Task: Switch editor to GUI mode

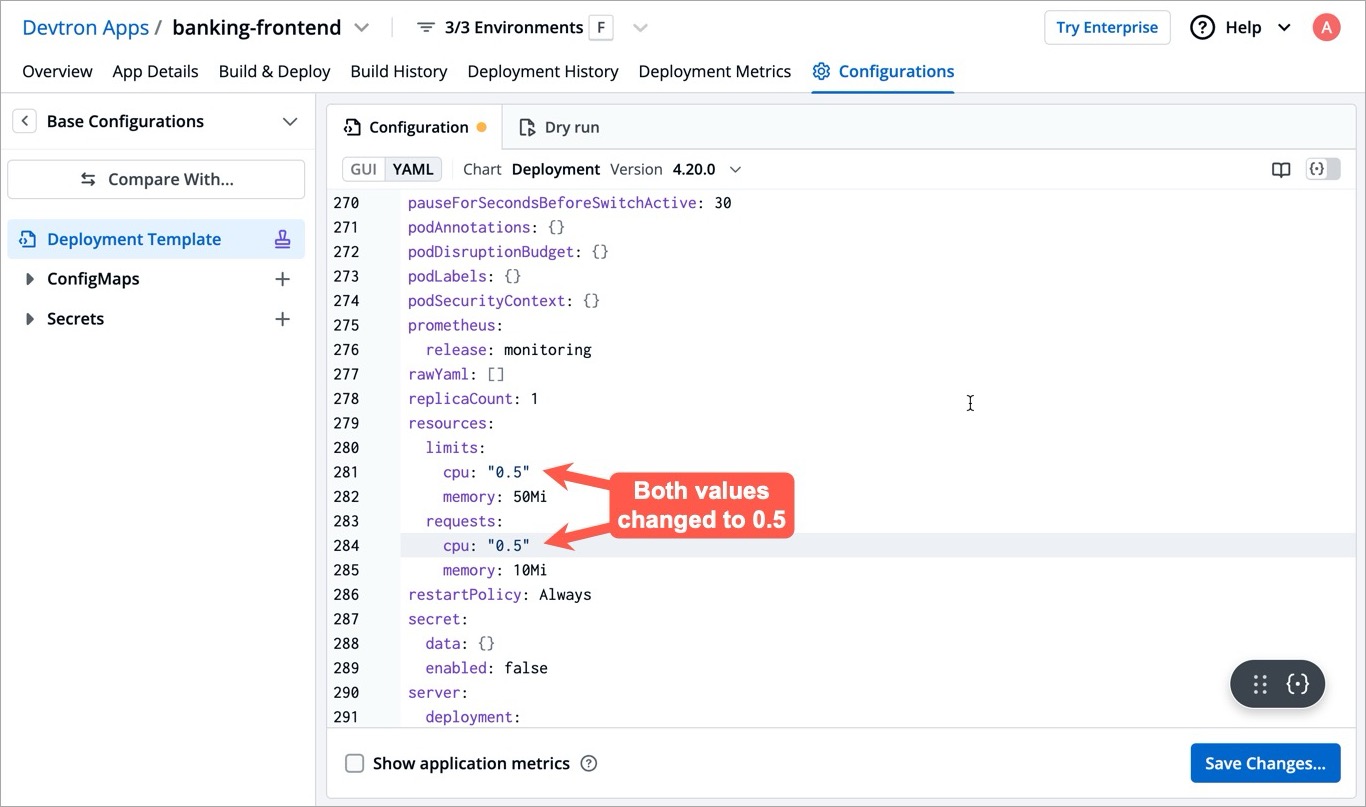Action: [x=364, y=170]
